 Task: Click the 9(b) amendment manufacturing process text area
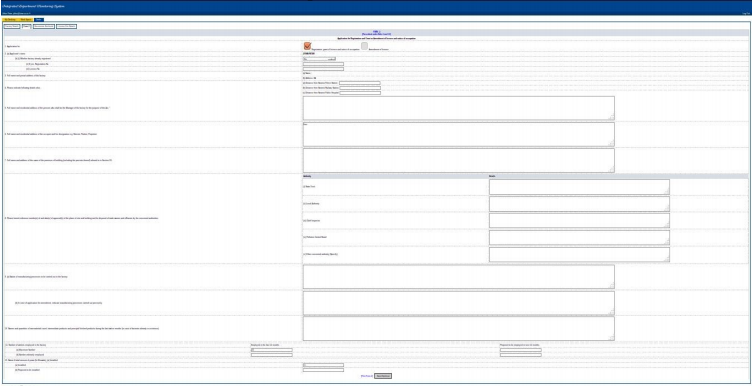[459, 303]
